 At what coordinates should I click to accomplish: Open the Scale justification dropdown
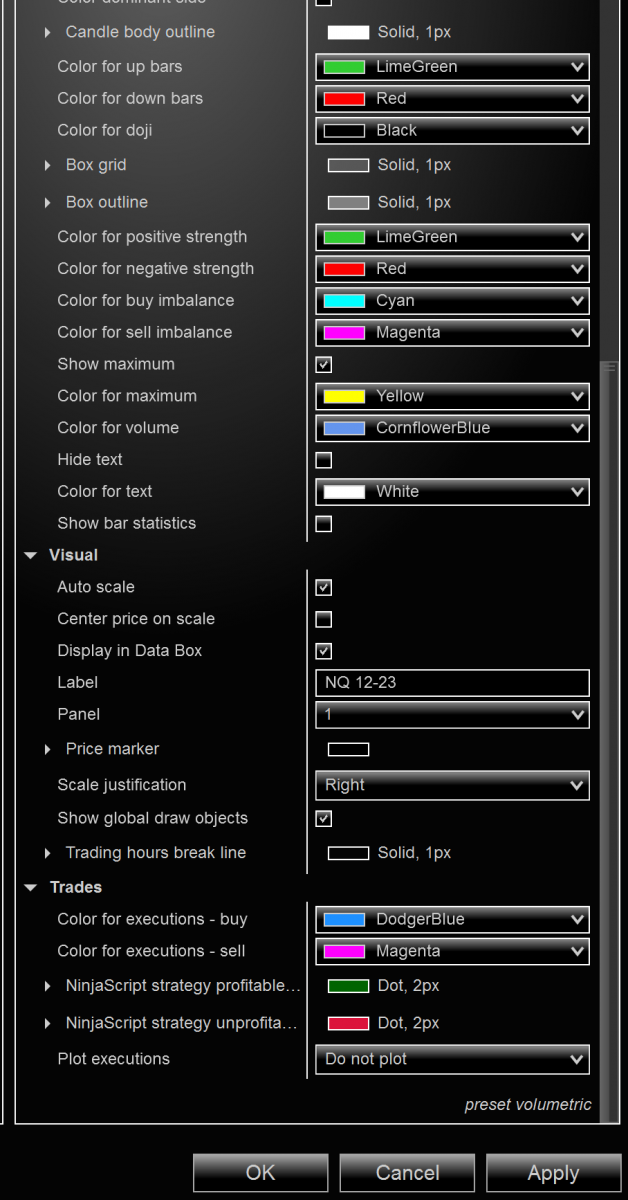pyautogui.click(x=452, y=785)
